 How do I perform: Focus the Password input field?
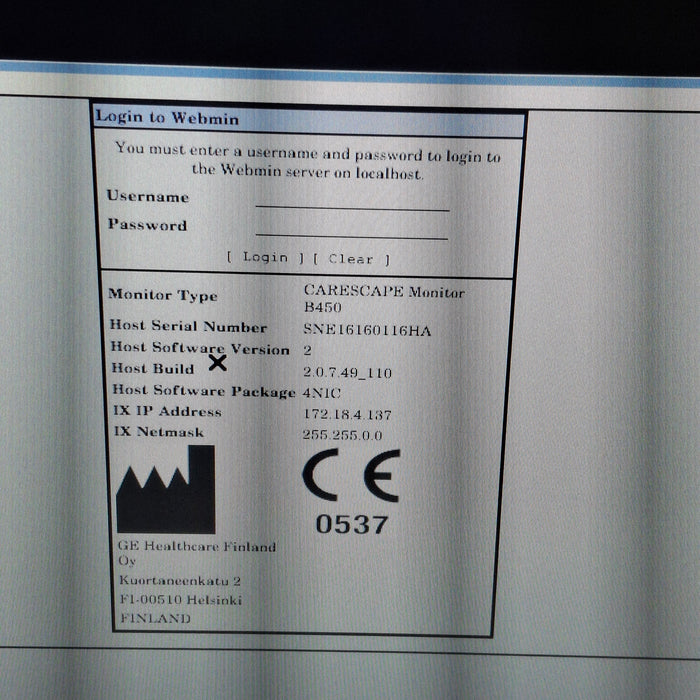(352, 228)
